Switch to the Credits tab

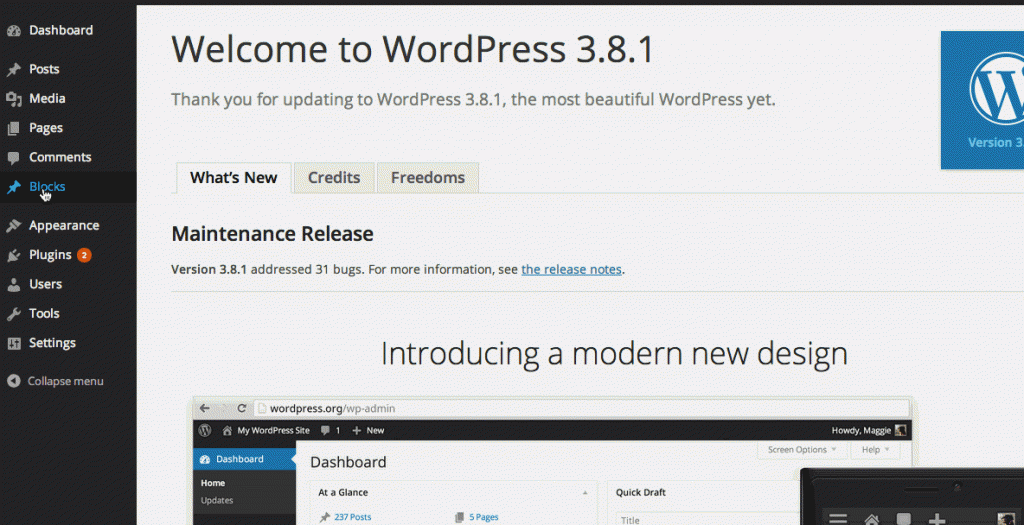pyautogui.click(x=334, y=178)
